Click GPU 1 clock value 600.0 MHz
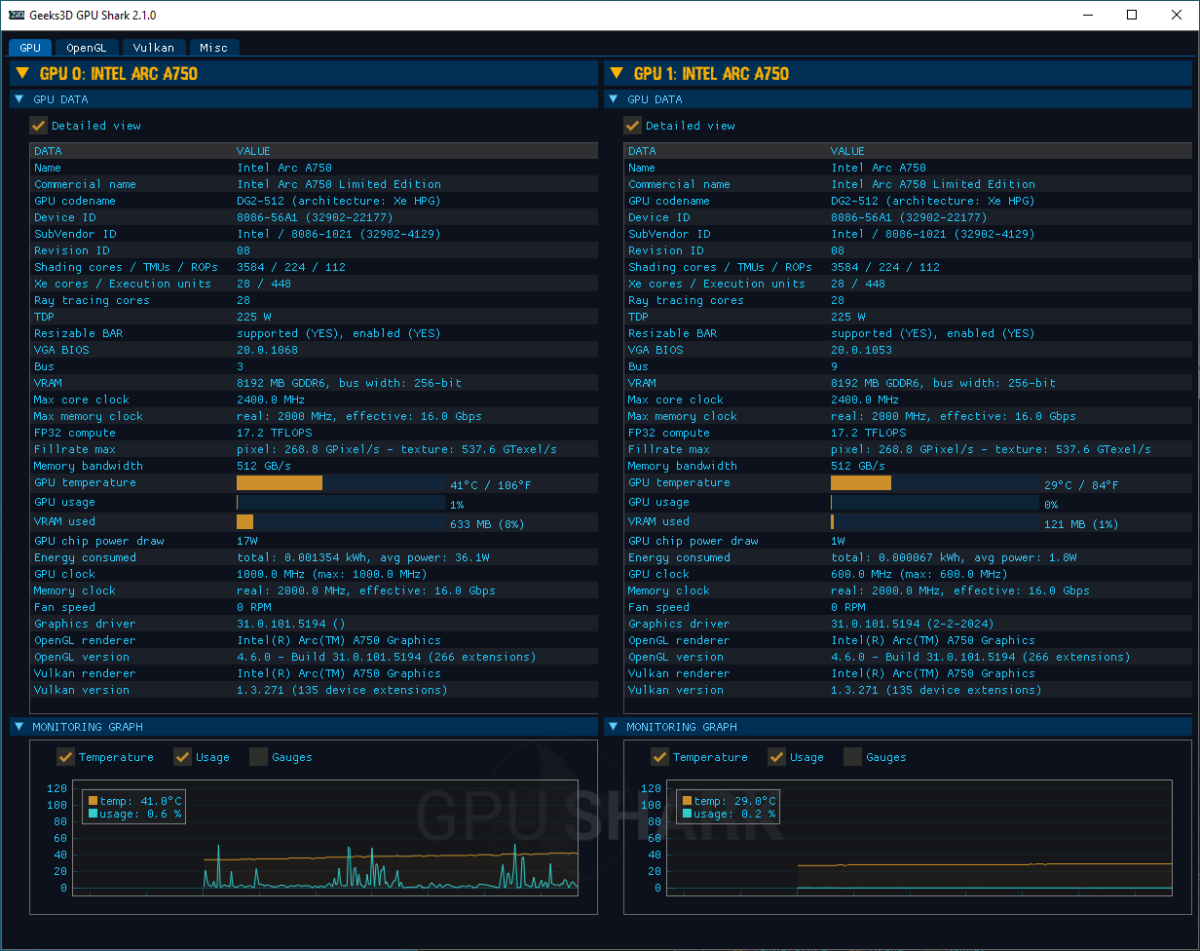The height and width of the screenshot is (951, 1200). (x=919, y=574)
